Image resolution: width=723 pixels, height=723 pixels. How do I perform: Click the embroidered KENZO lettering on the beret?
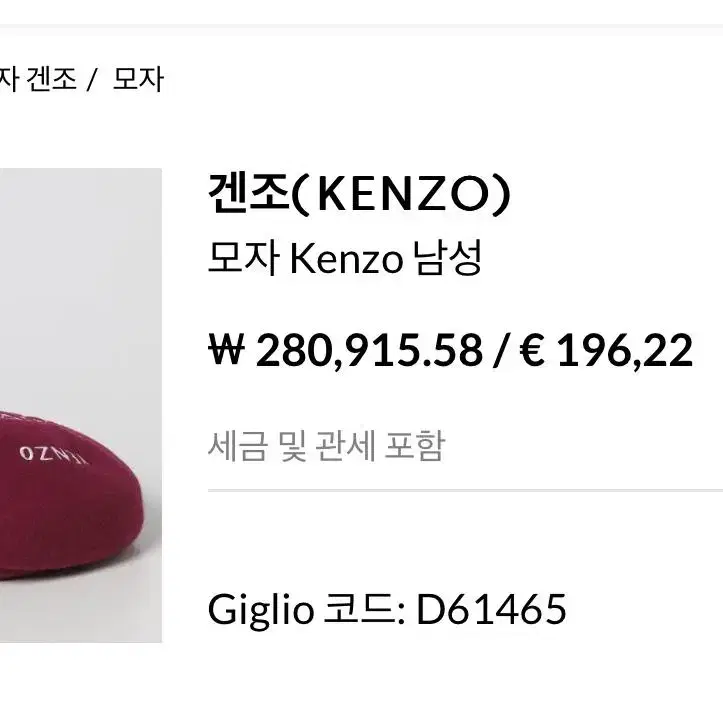point(53,455)
